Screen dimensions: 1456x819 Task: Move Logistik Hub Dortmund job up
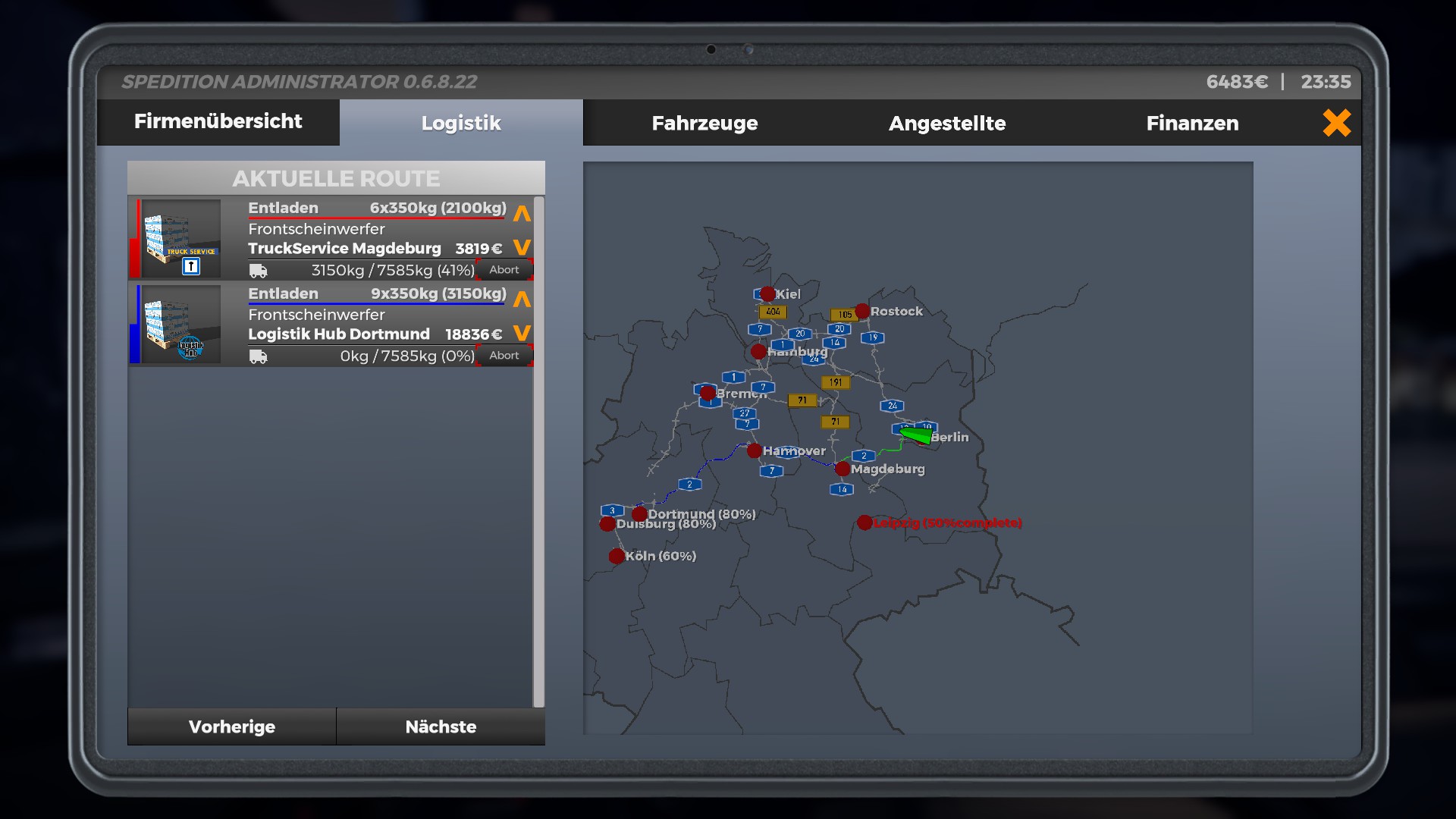click(522, 300)
